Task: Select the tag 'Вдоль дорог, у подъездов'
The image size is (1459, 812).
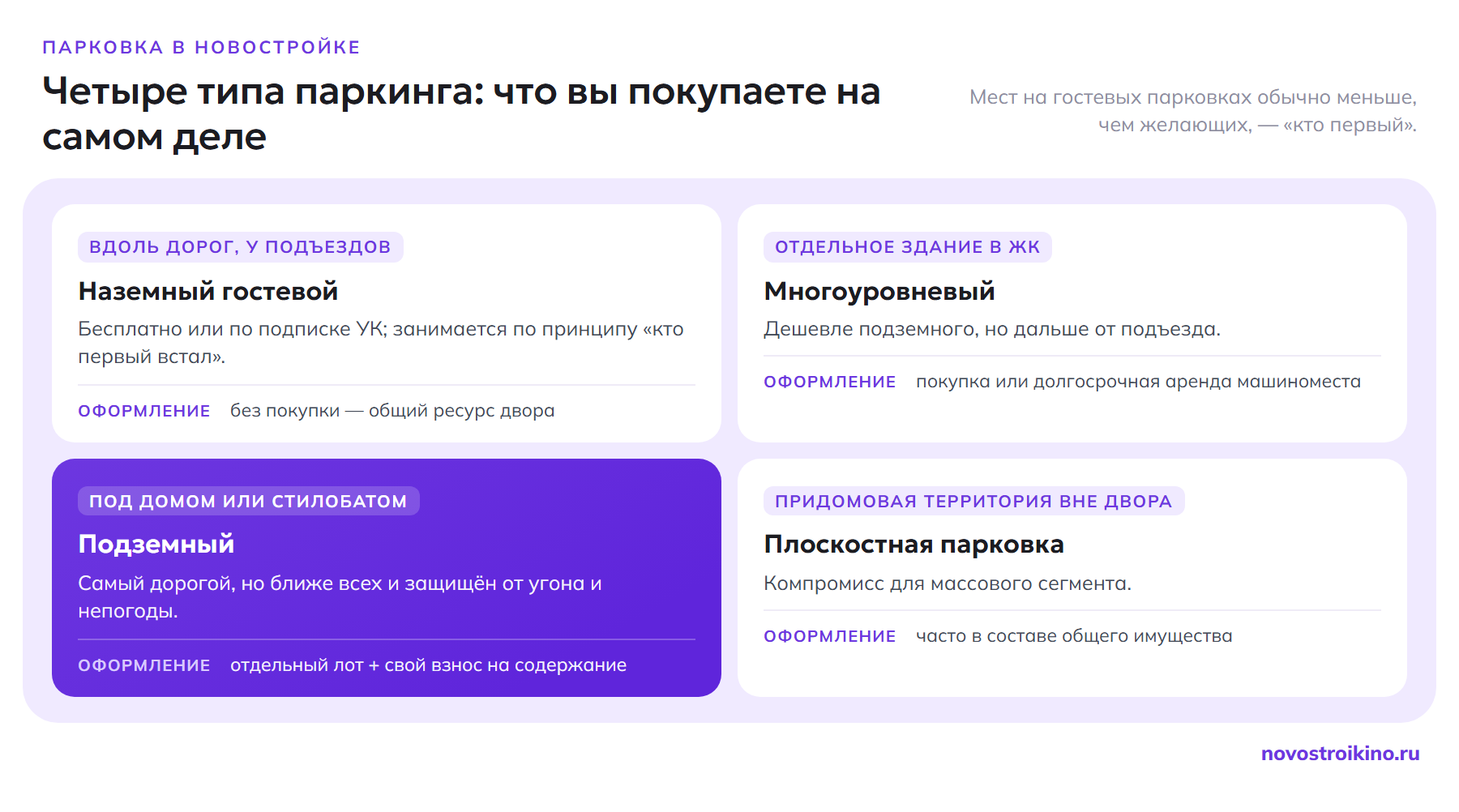Action: click(240, 247)
